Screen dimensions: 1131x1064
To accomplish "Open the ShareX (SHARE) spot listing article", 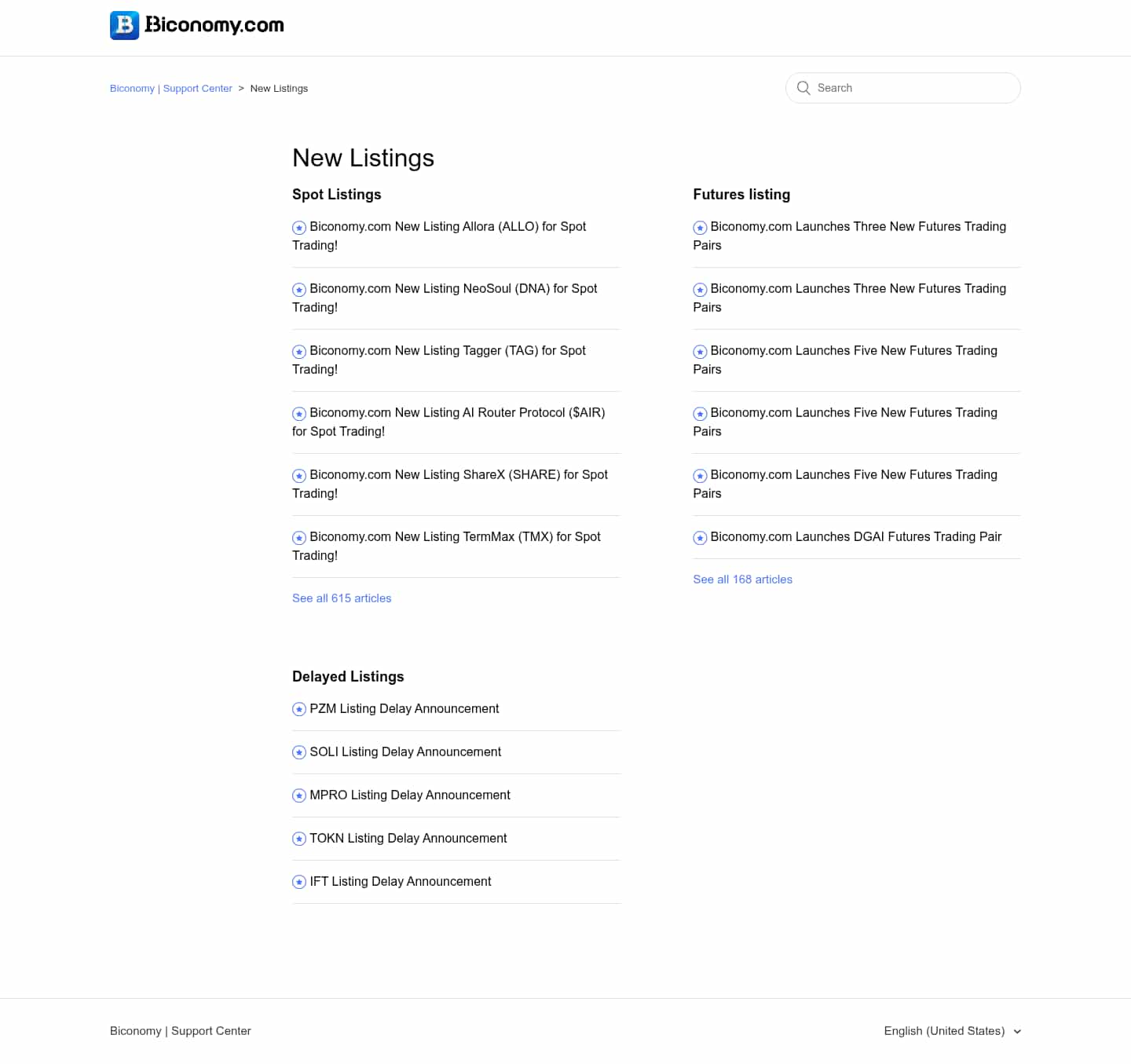I will point(450,484).
